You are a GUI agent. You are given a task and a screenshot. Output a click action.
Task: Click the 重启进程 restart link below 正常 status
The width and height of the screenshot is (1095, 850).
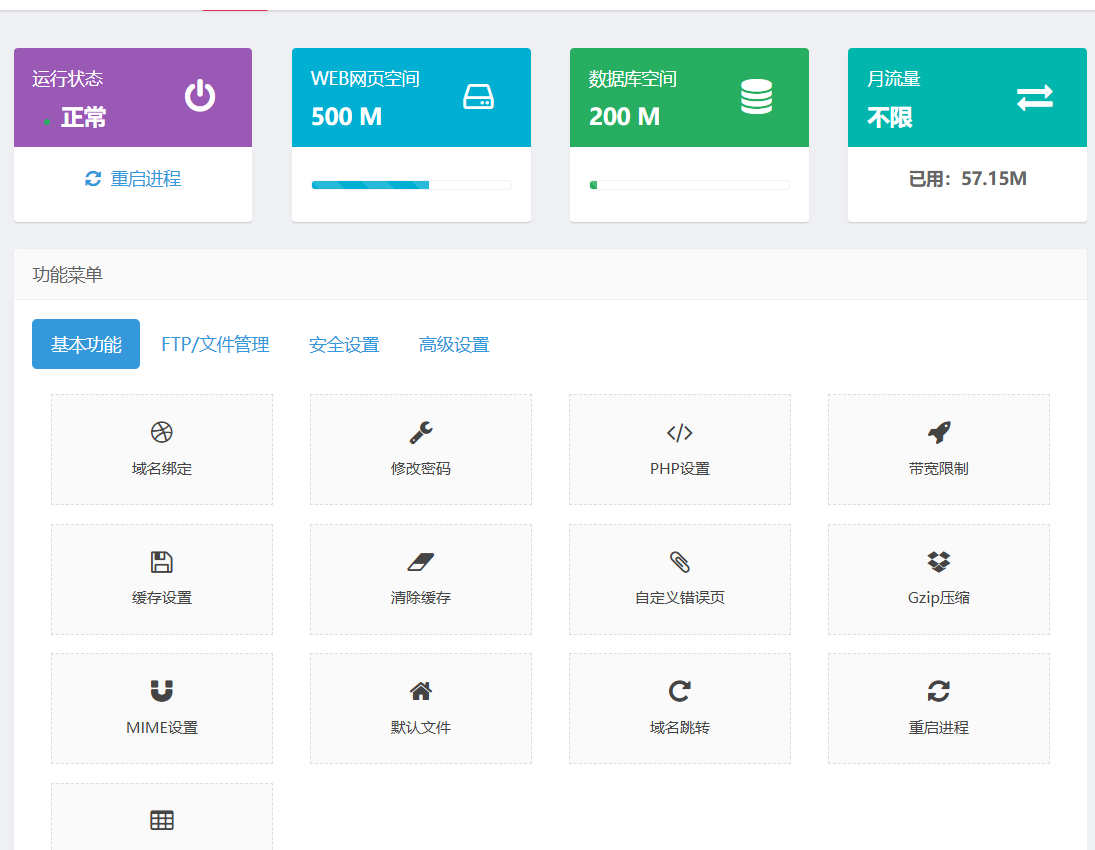point(132,178)
